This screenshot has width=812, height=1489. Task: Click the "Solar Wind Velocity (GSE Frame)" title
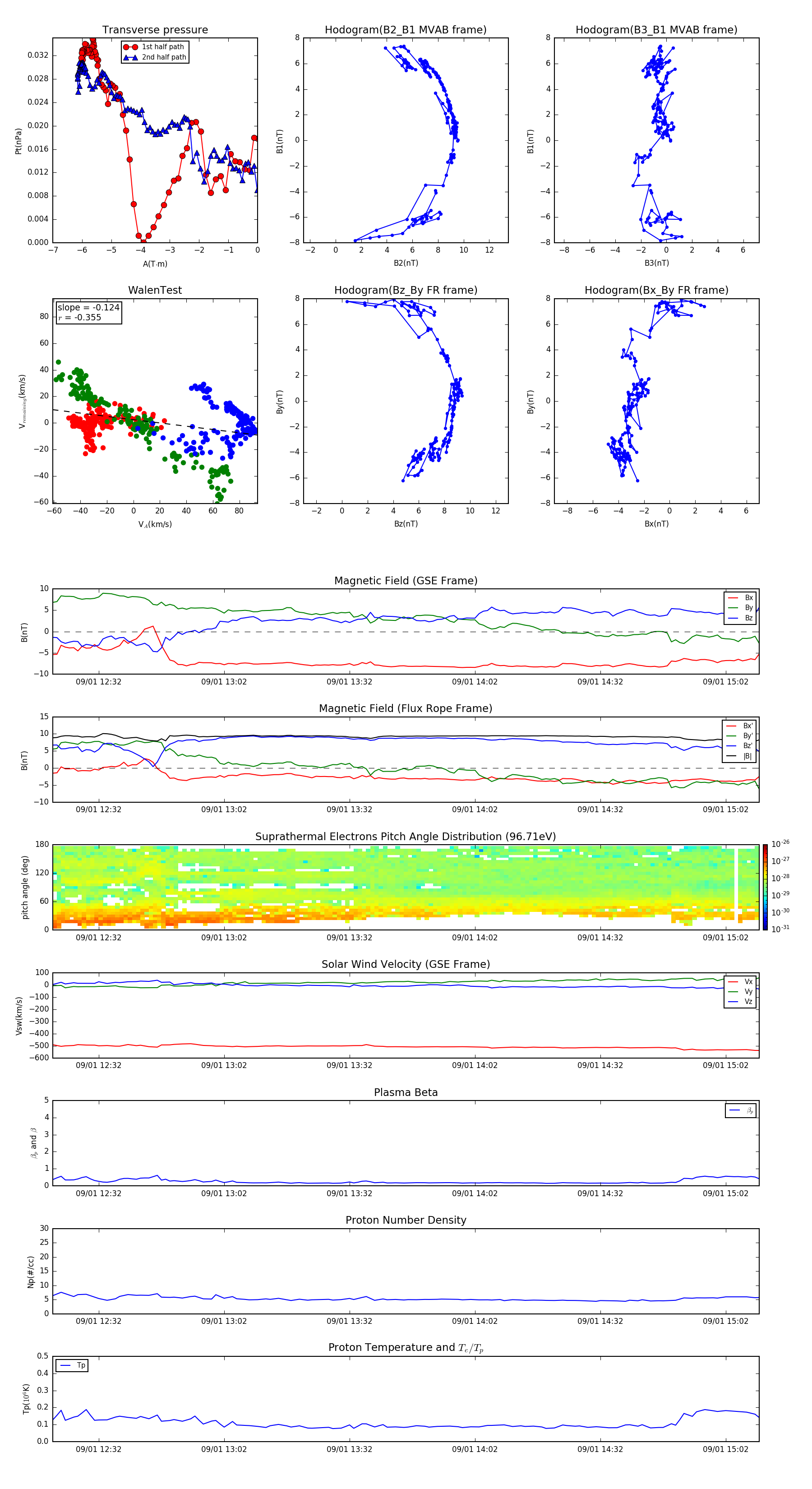[x=406, y=965]
